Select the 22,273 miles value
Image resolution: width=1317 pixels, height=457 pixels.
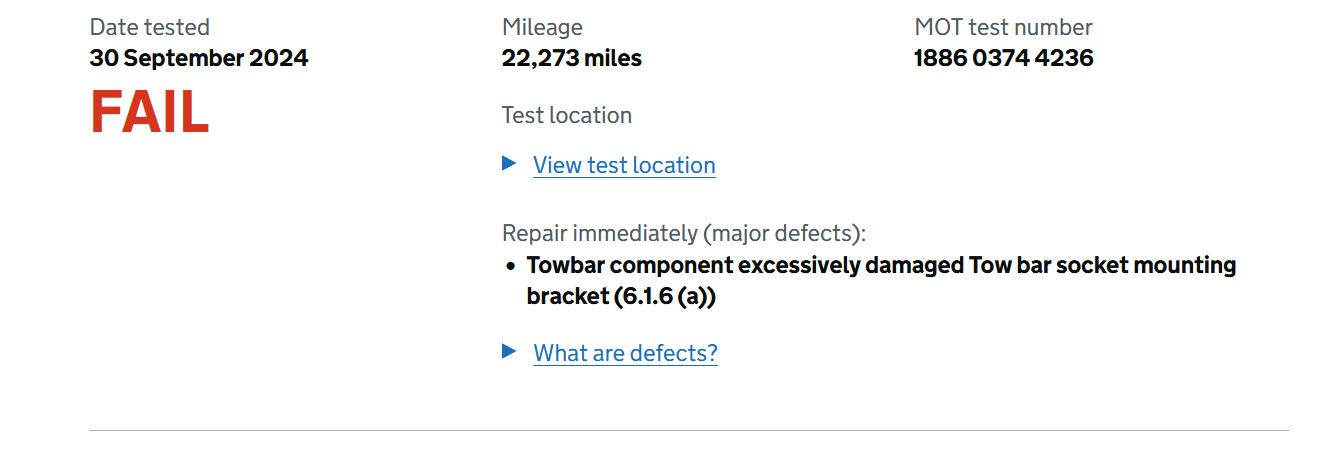coord(571,58)
